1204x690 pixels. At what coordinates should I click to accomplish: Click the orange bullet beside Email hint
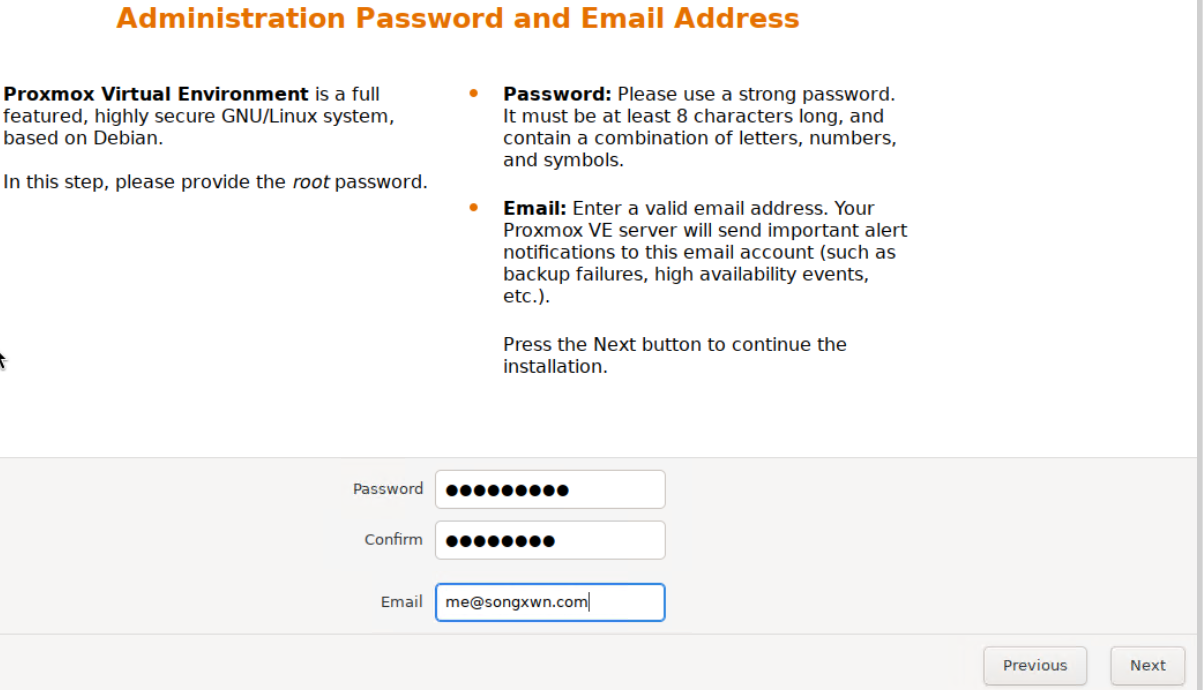(474, 208)
